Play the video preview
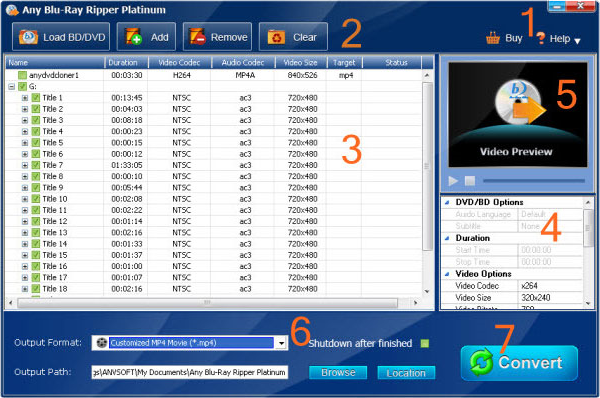This screenshot has width=600, height=398. (453, 181)
